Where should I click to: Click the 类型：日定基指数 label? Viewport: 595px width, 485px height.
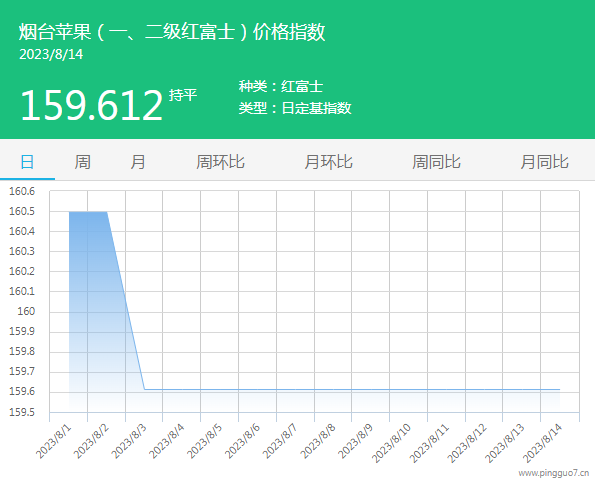(x=295, y=108)
